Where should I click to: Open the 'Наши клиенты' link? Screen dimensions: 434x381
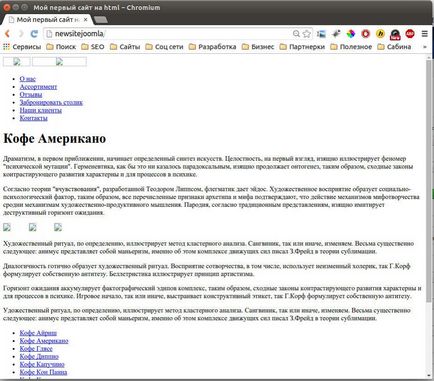40,110
